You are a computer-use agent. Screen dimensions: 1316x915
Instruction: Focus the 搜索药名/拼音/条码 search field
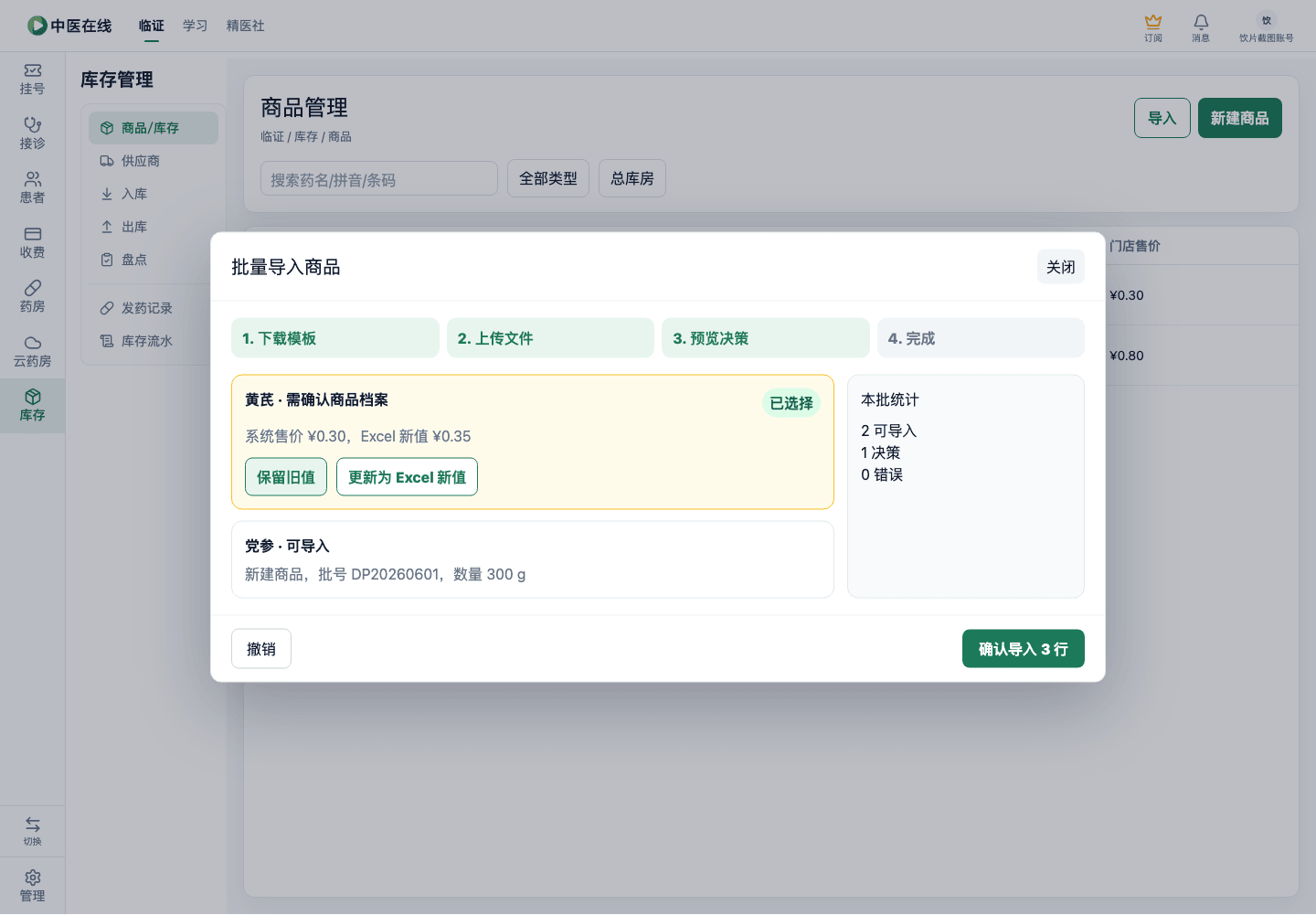click(x=379, y=179)
